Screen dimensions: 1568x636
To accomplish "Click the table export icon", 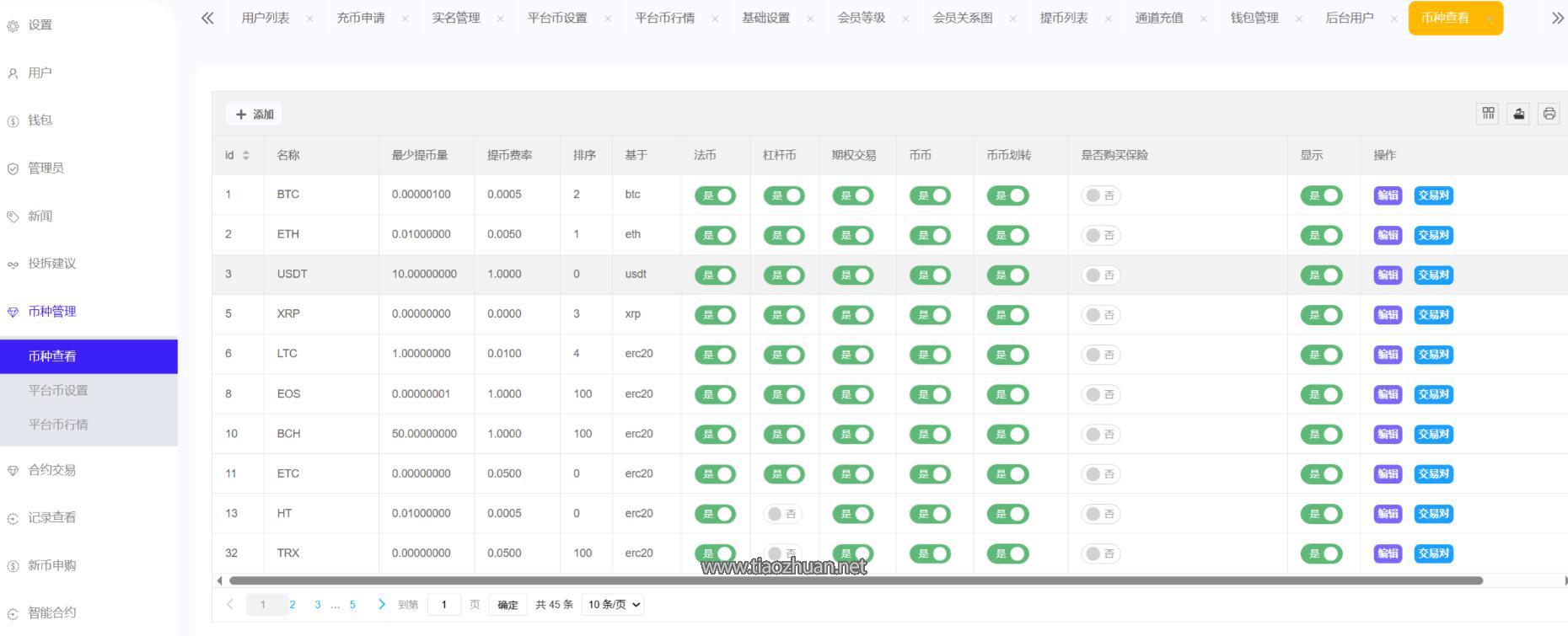I will 1519,114.
